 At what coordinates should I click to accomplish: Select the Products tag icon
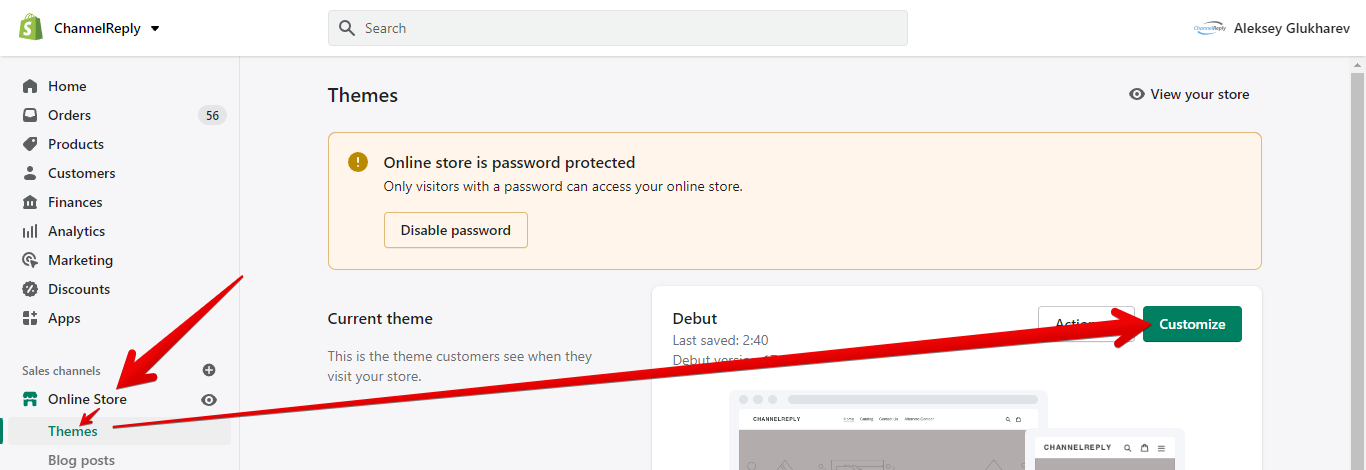coord(30,144)
